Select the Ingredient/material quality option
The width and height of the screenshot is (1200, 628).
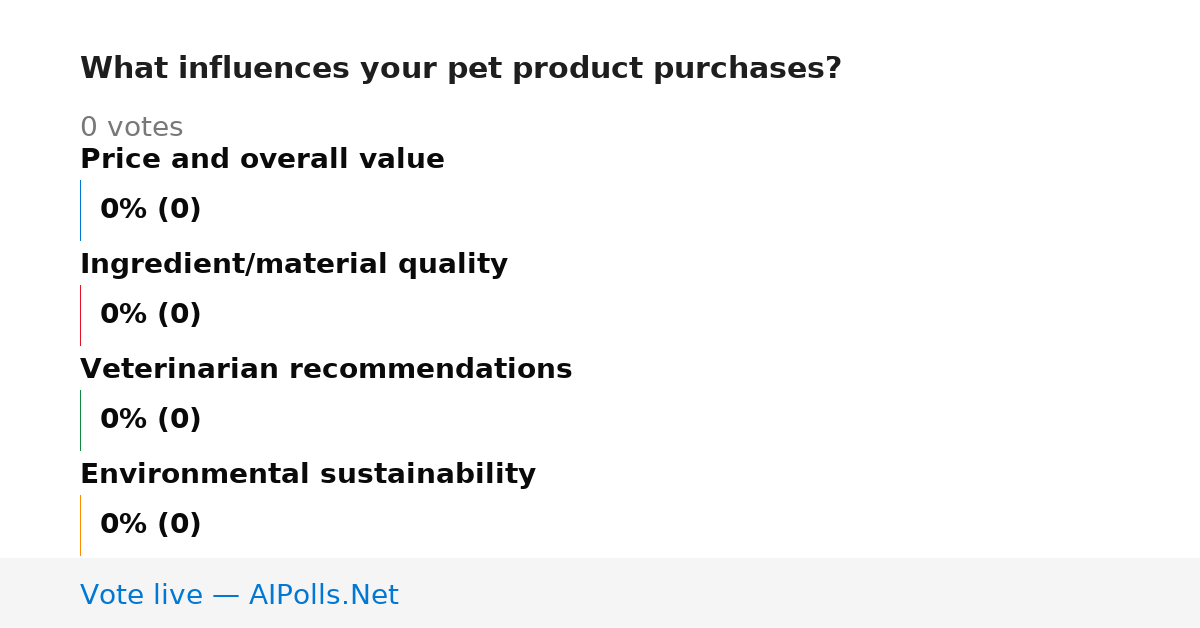294,264
